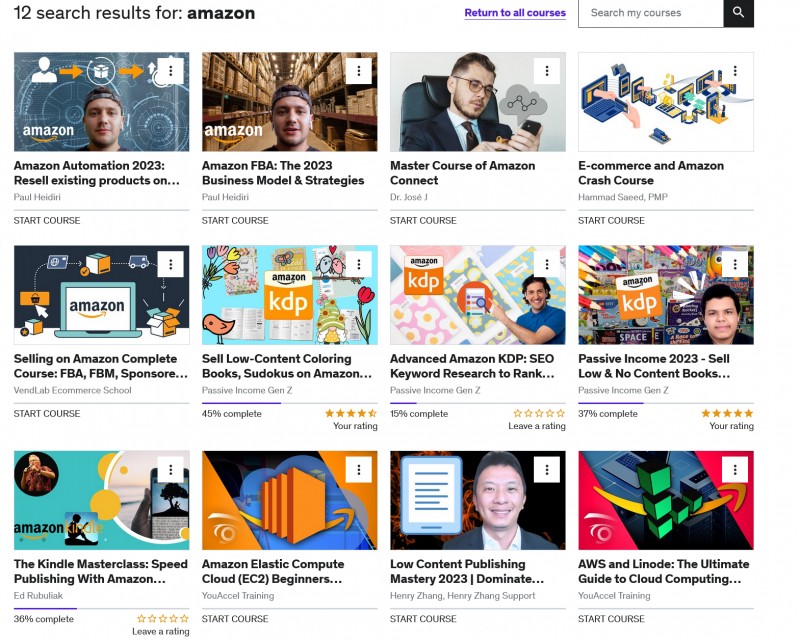Open three-dot menu on Master Course of Amazon Connect
The image size is (800, 640).
coord(547,70)
